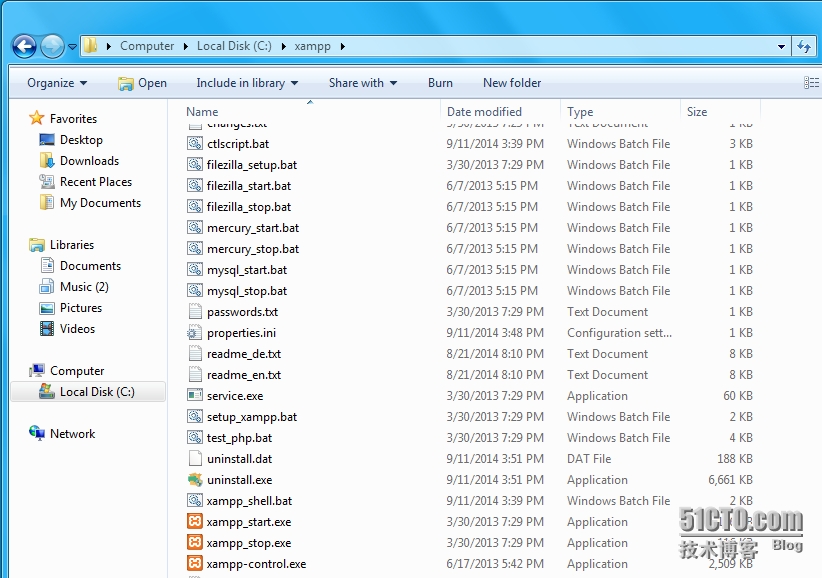Click the folder icon in address bar
The image size is (822, 578).
(x=91, y=46)
